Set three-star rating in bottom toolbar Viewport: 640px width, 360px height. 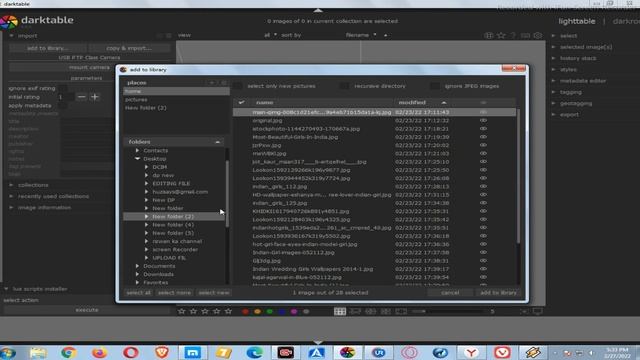[205, 311]
